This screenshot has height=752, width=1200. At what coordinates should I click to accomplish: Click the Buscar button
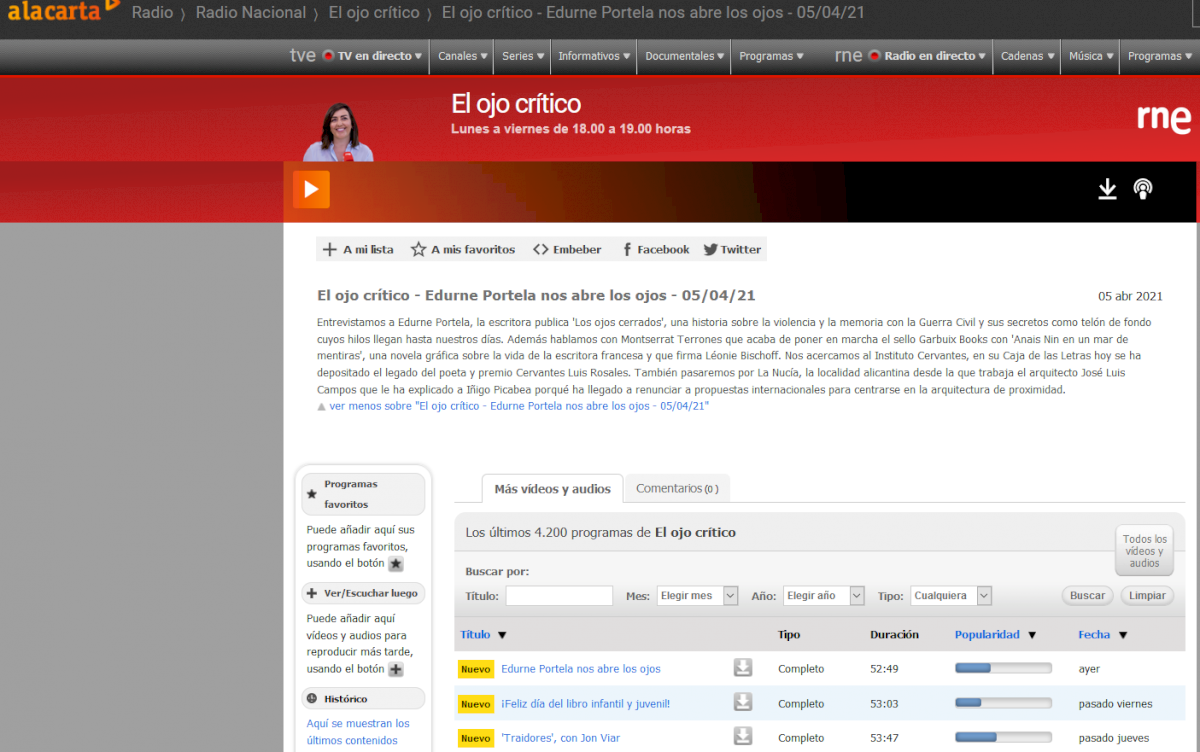pos(1087,595)
